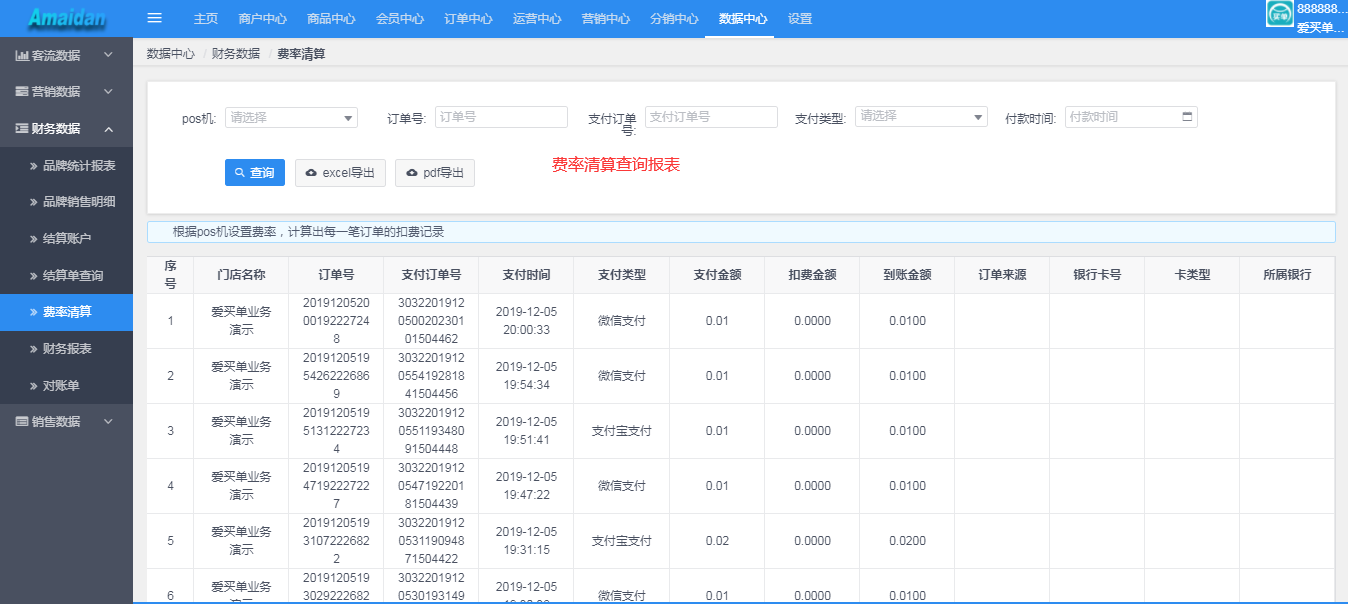Click the 支付时间 column header

point(526,275)
